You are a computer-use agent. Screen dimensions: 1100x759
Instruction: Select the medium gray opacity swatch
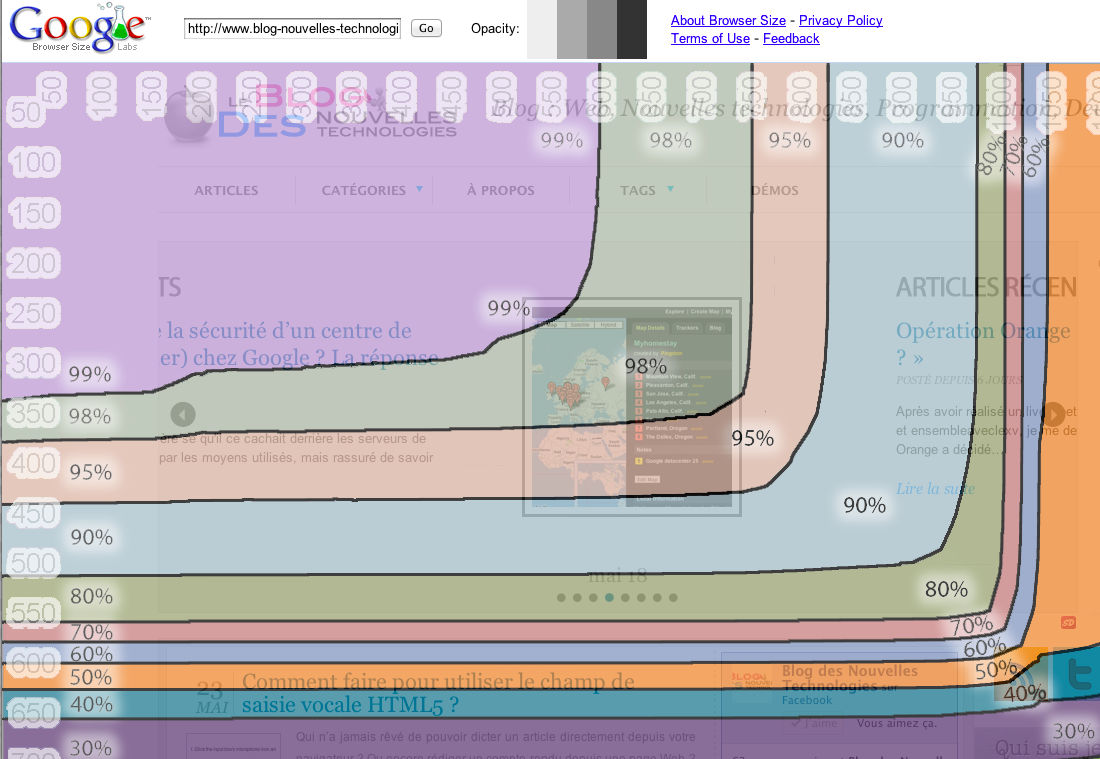pos(602,29)
